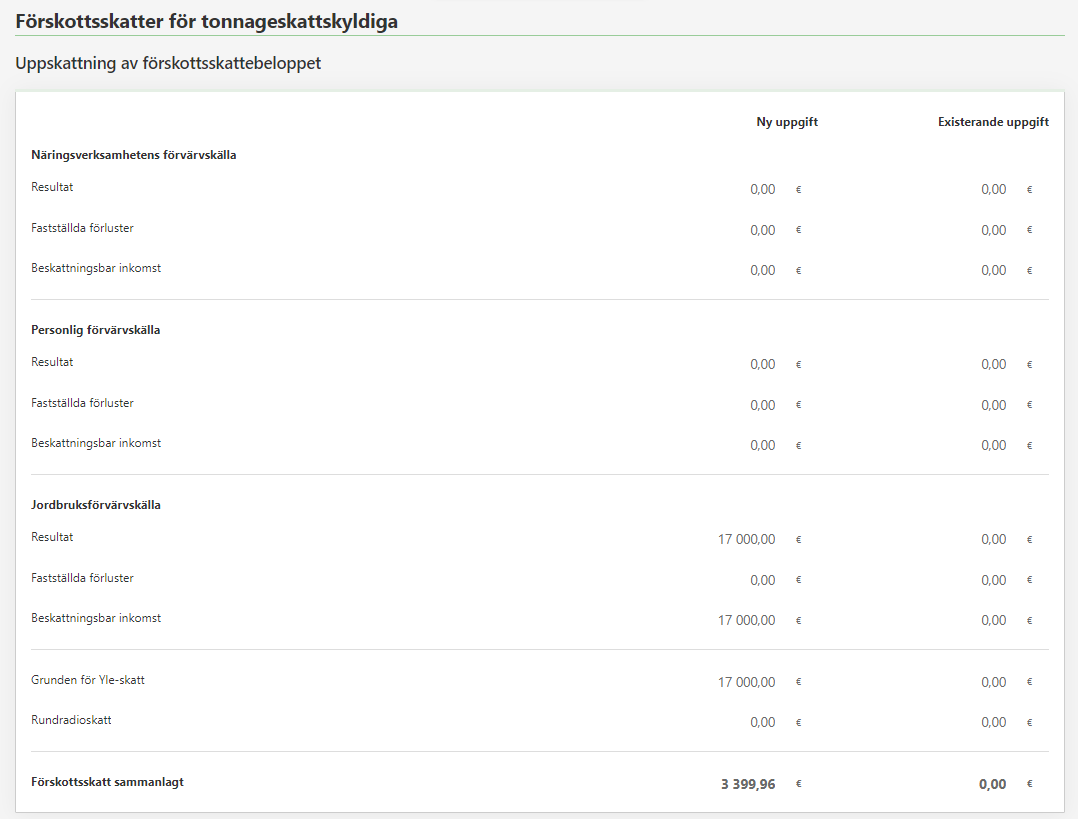Click Näringsverksamhetens Resultat value under Ny uppgift
Viewport: 1078px width, 819px height.
point(762,189)
